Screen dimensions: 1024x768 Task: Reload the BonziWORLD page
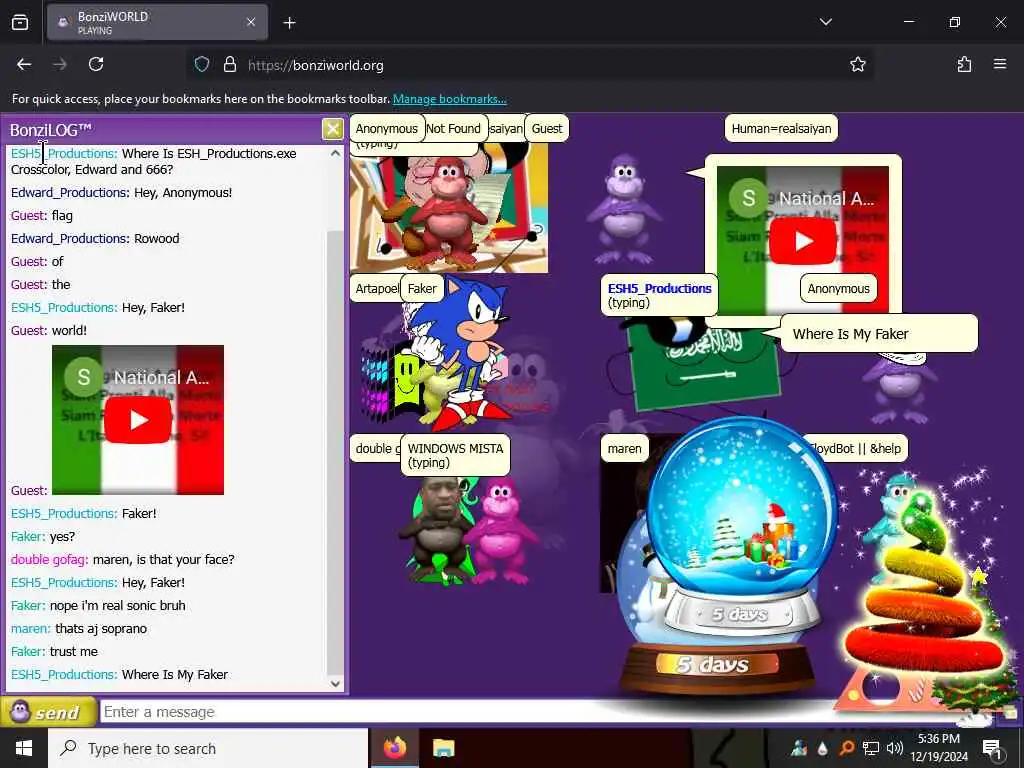pos(96,64)
